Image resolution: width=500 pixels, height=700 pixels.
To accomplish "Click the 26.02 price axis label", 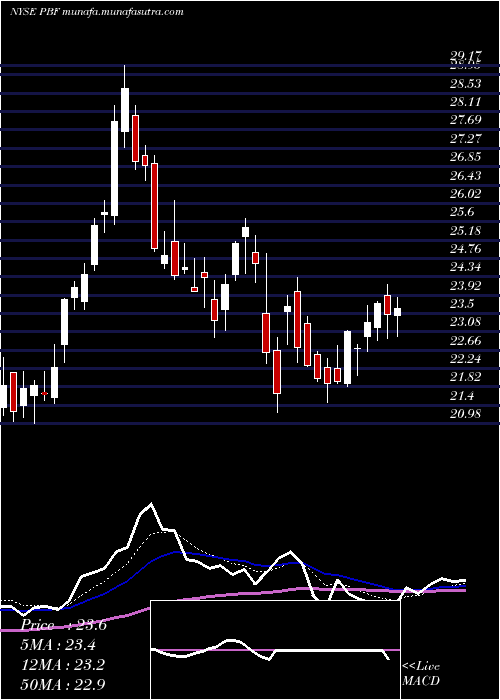I will click(x=466, y=194).
